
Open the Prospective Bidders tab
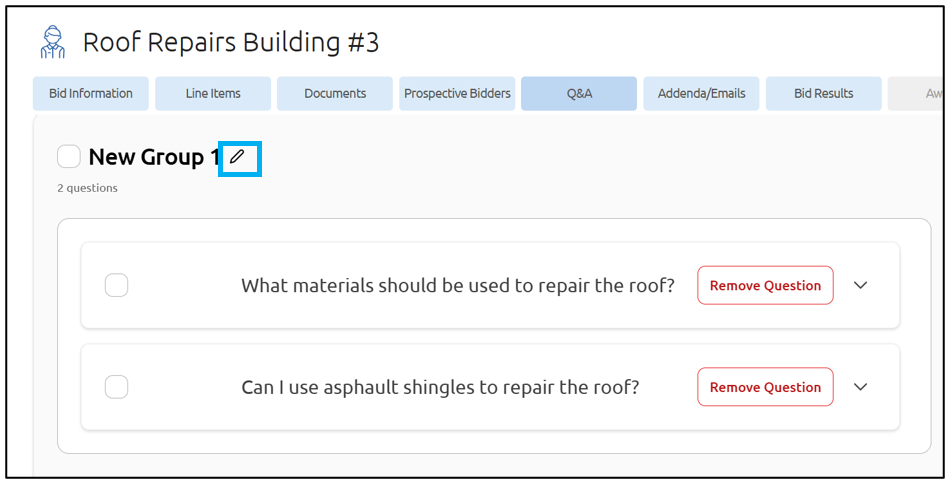pyautogui.click(x=457, y=94)
